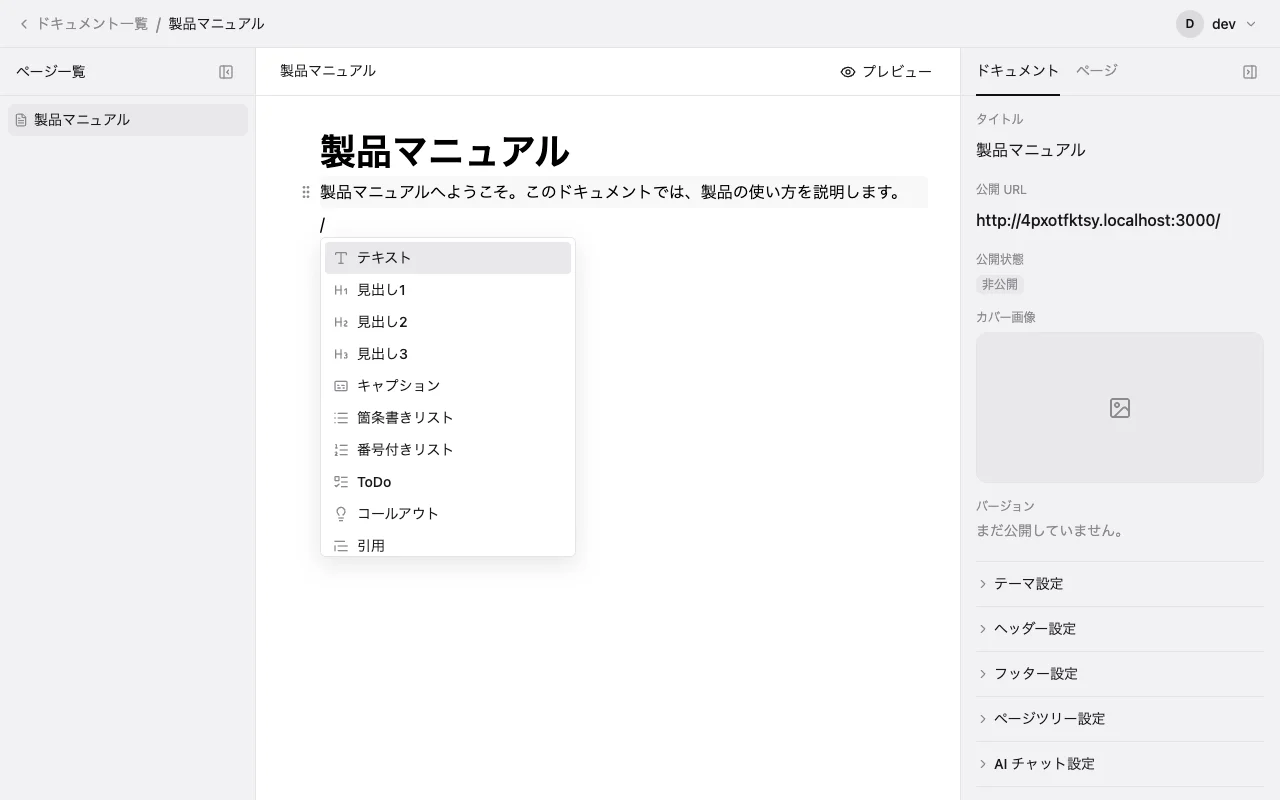1280x800 pixels.
Task: Click the 番号付きリスト numbered list icon
Action: point(341,450)
